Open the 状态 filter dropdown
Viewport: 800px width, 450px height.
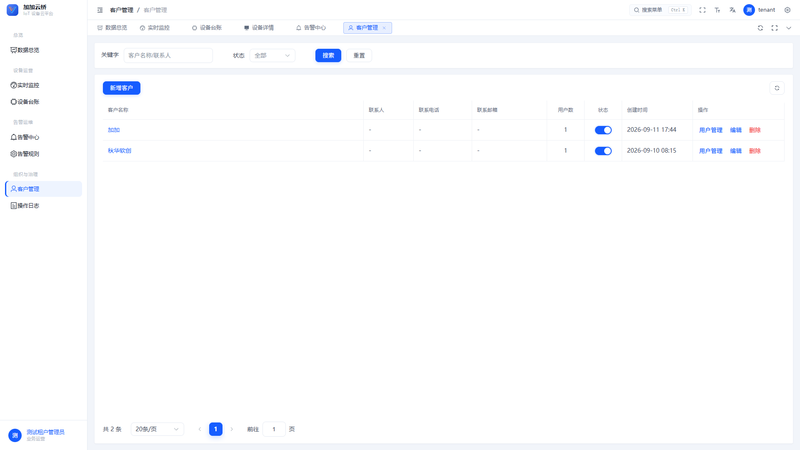[x=272, y=56]
